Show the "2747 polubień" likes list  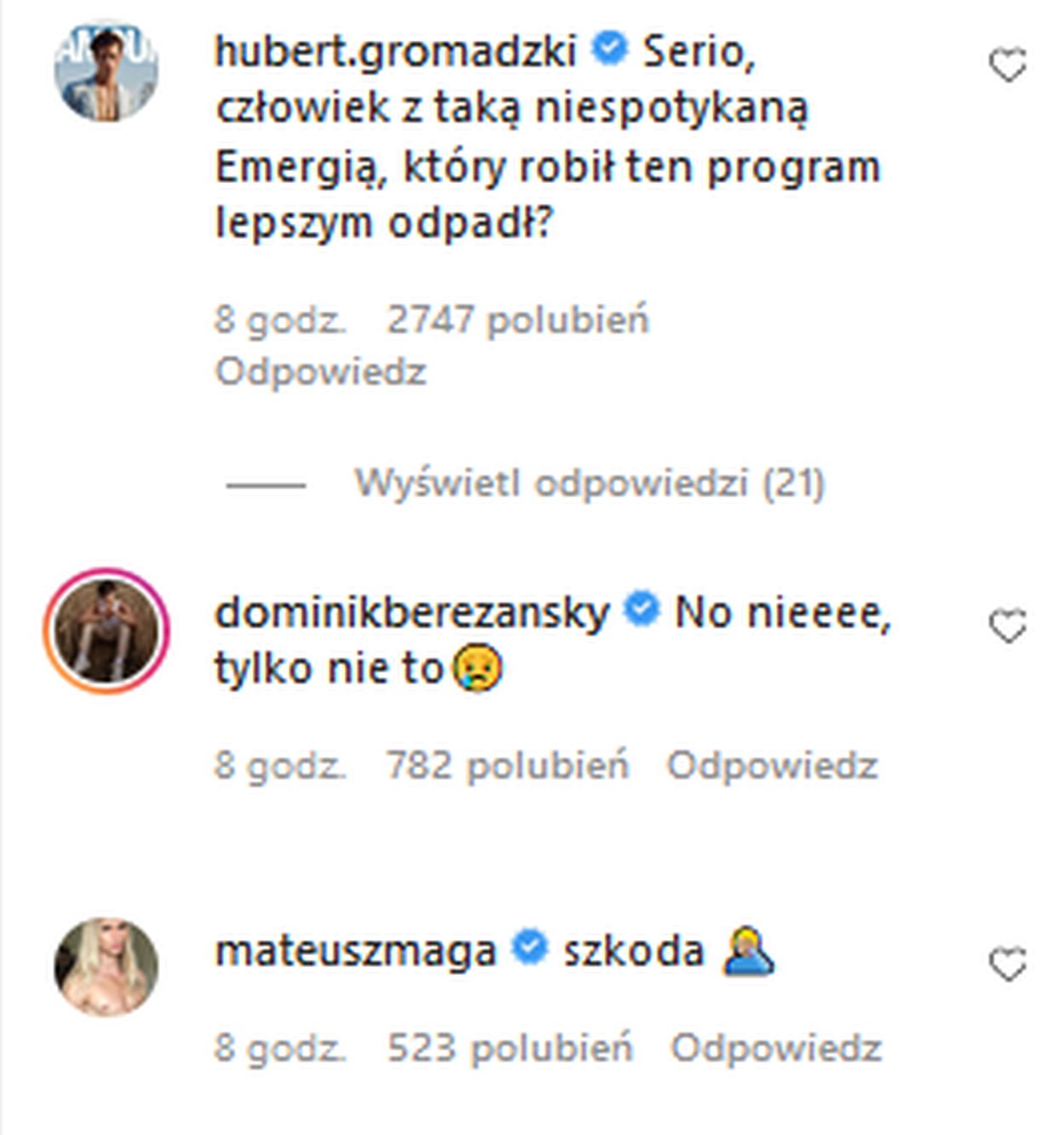coord(518,320)
